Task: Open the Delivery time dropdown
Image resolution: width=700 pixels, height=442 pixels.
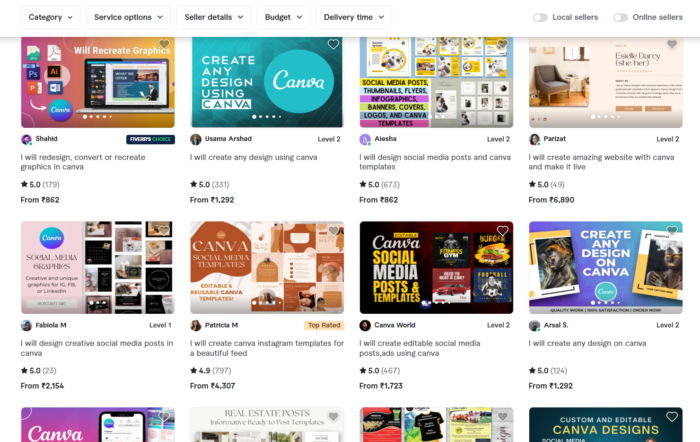Action: pyautogui.click(x=354, y=17)
